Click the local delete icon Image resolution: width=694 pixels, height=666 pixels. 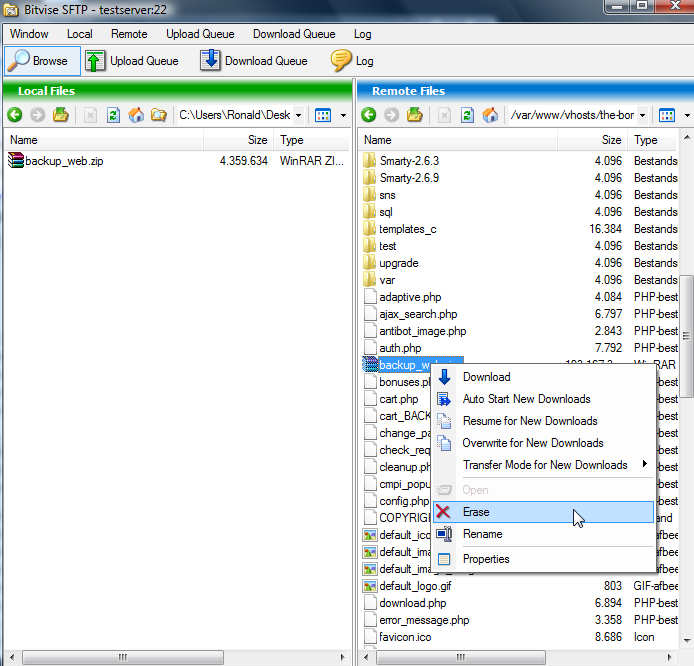click(x=90, y=115)
